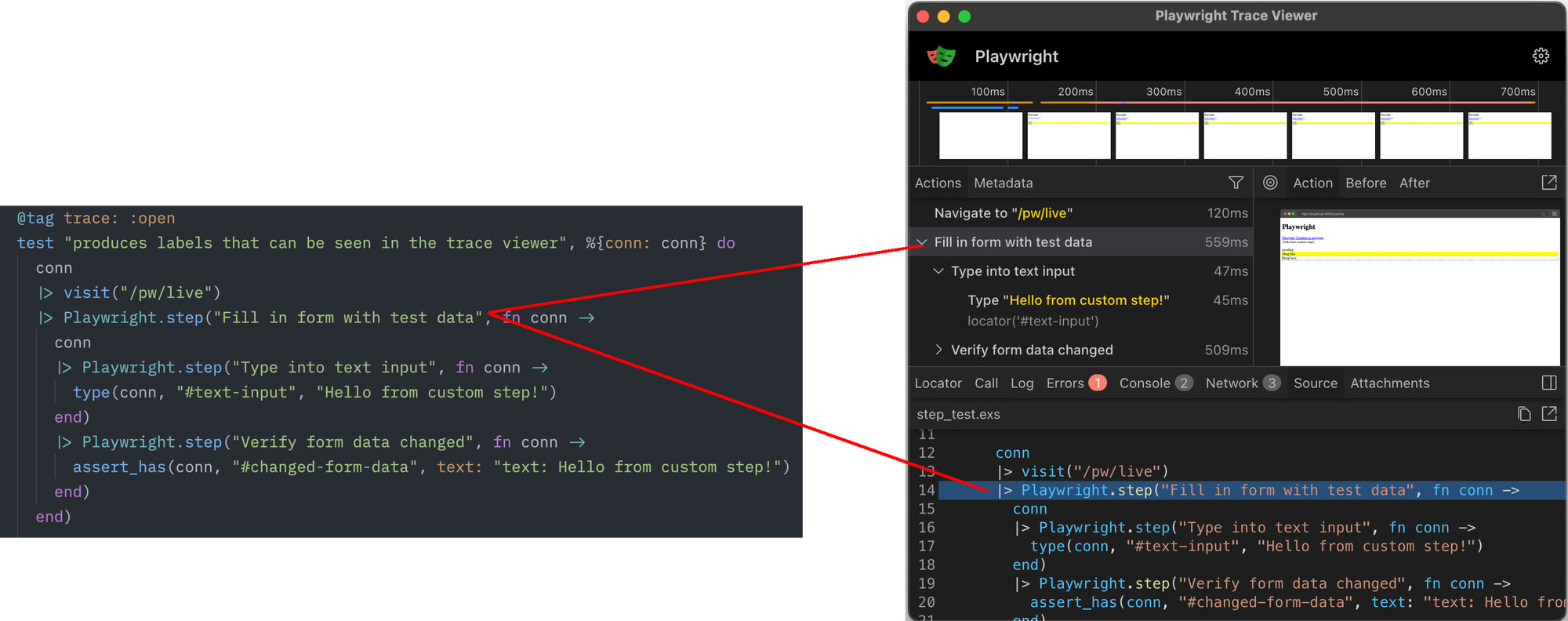Open Playwright settings gear icon

coord(1540,56)
